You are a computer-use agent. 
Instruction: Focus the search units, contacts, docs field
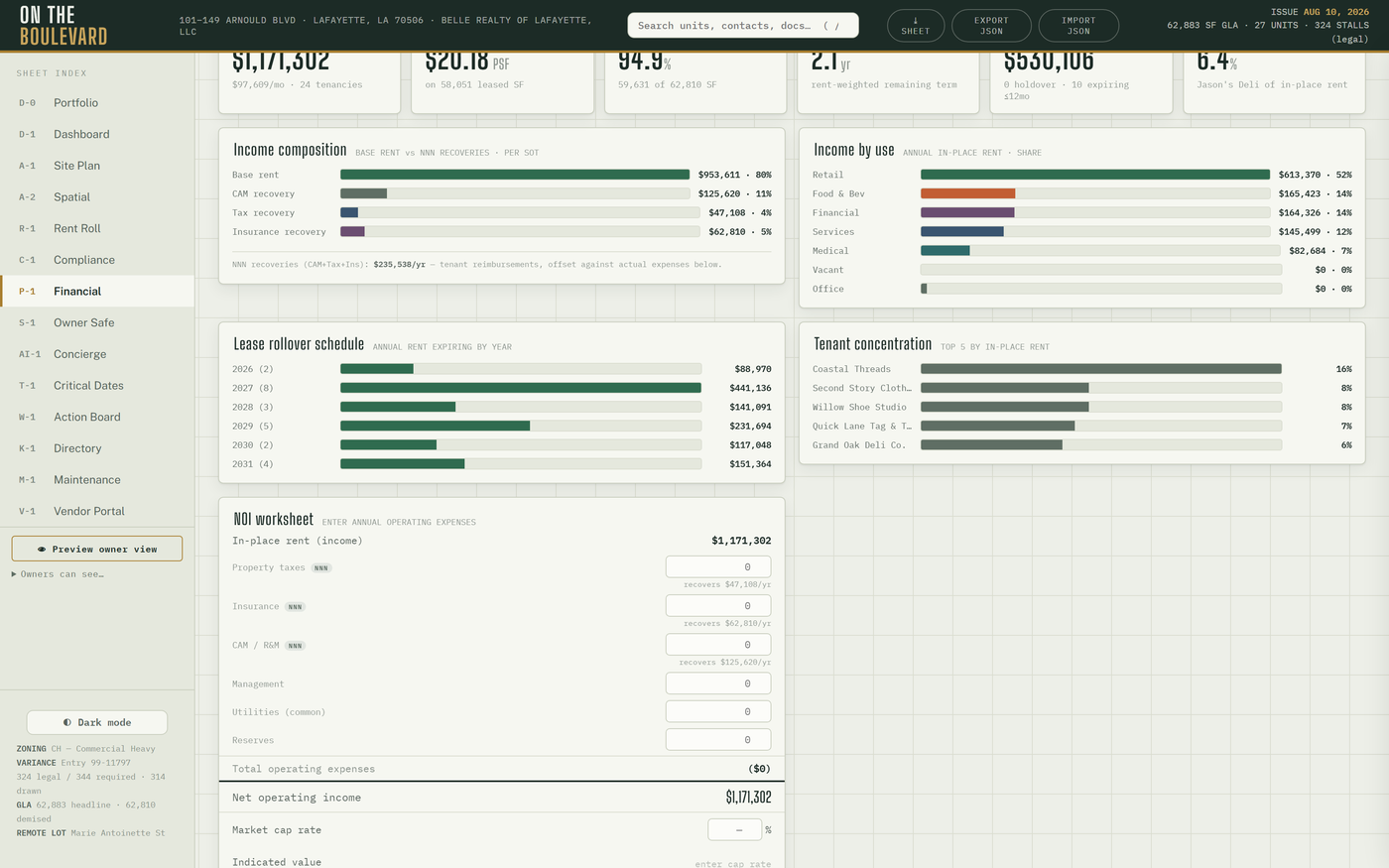[x=743, y=26]
